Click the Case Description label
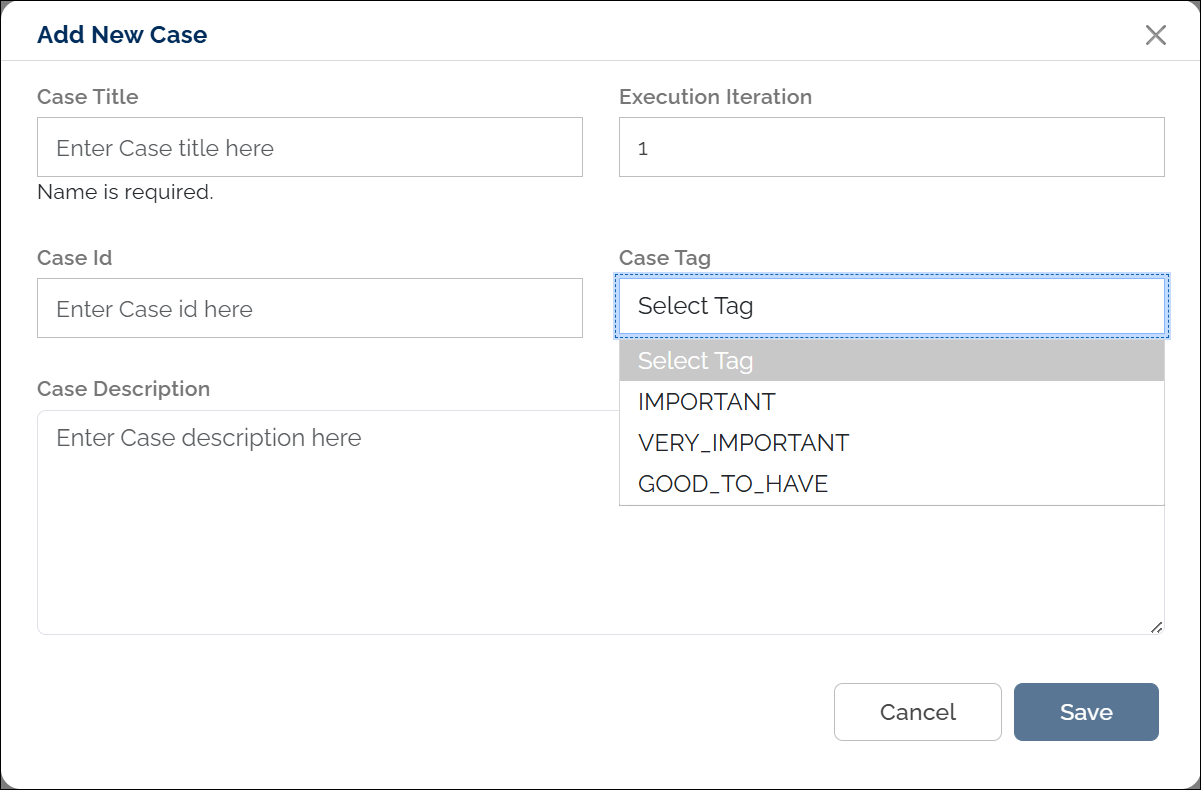Image resolution: width=1201 pixels, height=790 pixels. tap(123, 389)
